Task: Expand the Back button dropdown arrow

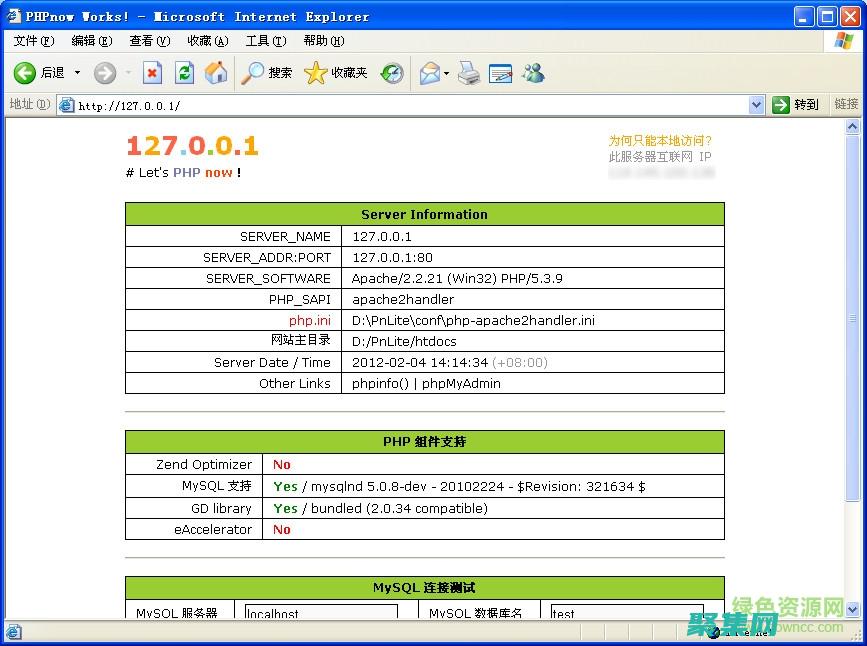Action: coord(76,72)
